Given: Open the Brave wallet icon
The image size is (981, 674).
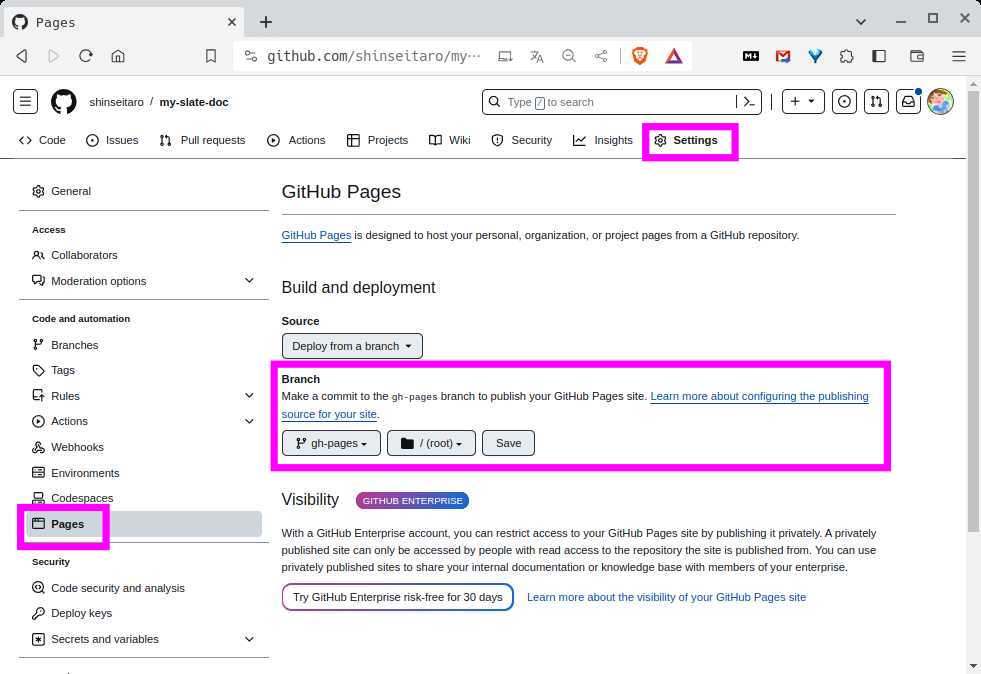Looking at the screenshot, I should [x=917, y=56].
